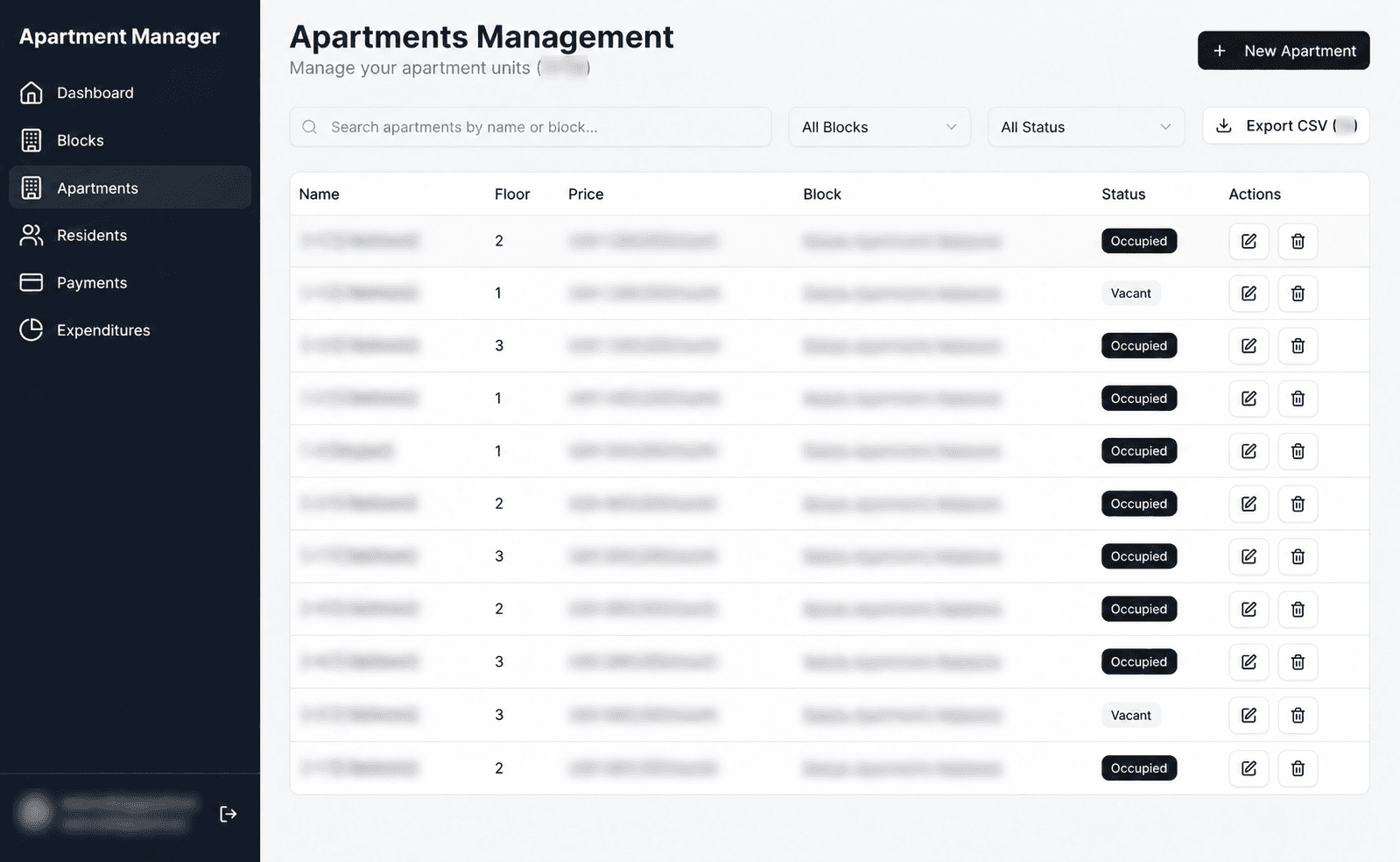Click the Name column header

[x=319, y=194]
